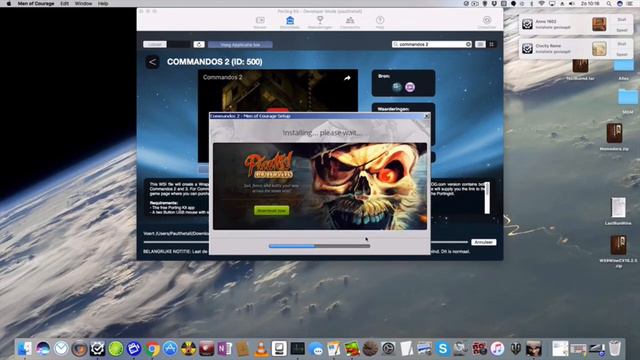Click the description text scrollbar
This screenshot has width=640, height=360.
click(x=487, y=198)
